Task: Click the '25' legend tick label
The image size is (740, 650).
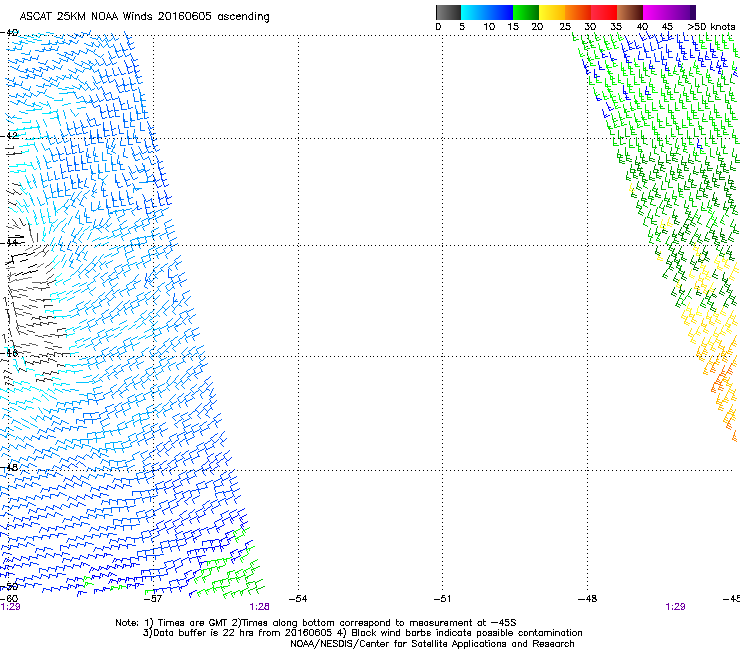Action: [565, 27]
